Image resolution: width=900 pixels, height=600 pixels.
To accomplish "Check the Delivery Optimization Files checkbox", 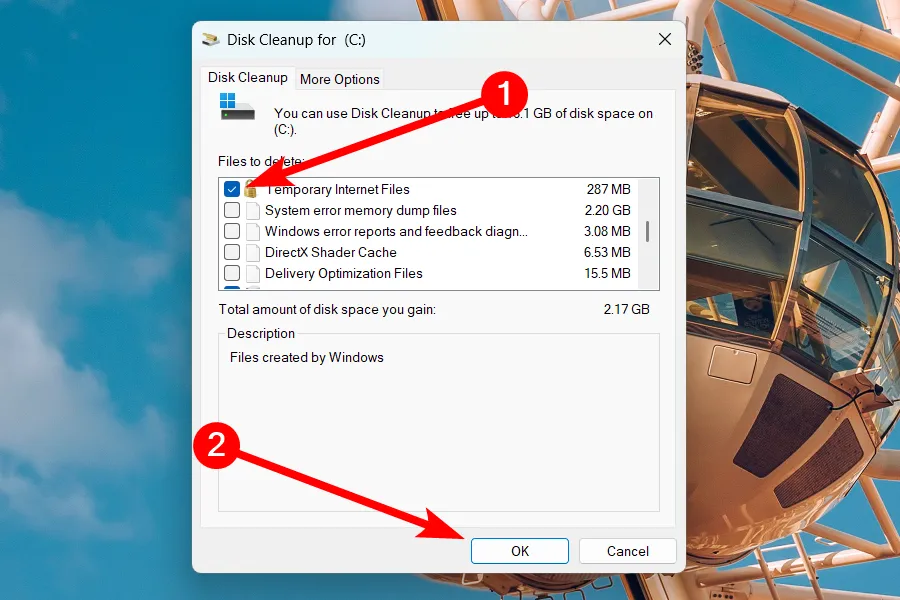I will 232,274.
